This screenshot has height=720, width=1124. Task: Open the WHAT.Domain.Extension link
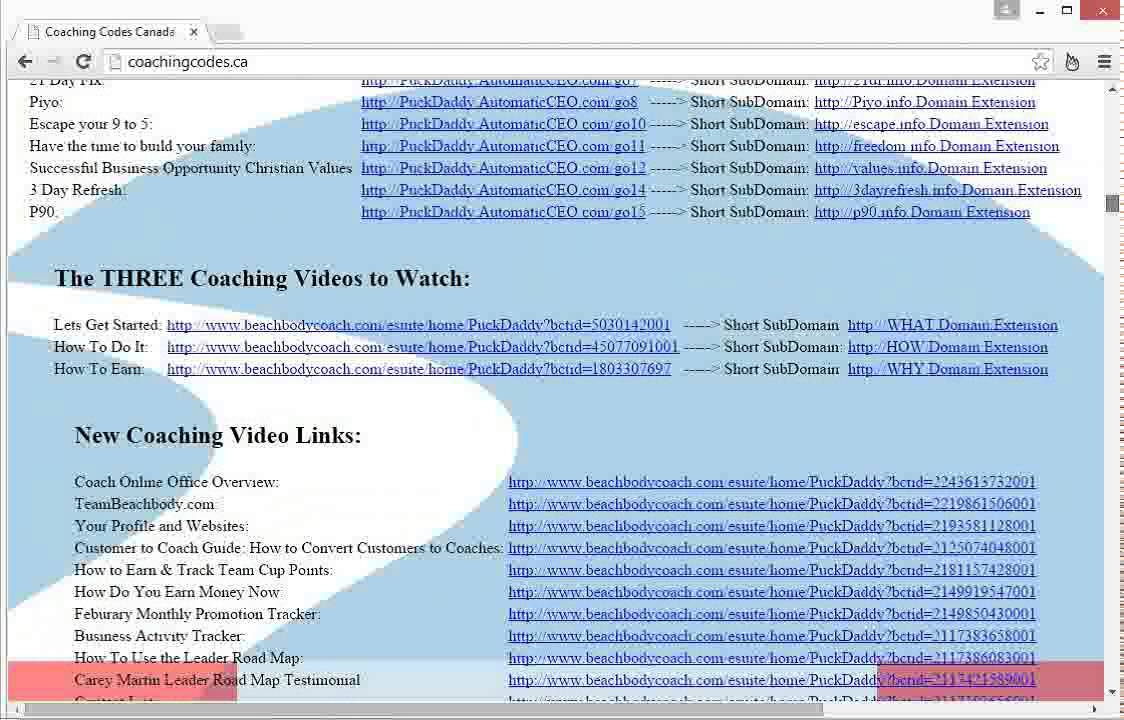(x=953, y=325)
